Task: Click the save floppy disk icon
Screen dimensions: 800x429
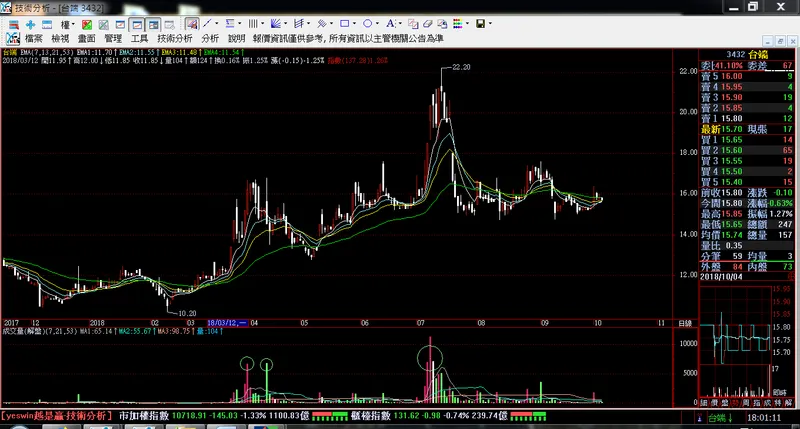Action: [x=480, y=23]
